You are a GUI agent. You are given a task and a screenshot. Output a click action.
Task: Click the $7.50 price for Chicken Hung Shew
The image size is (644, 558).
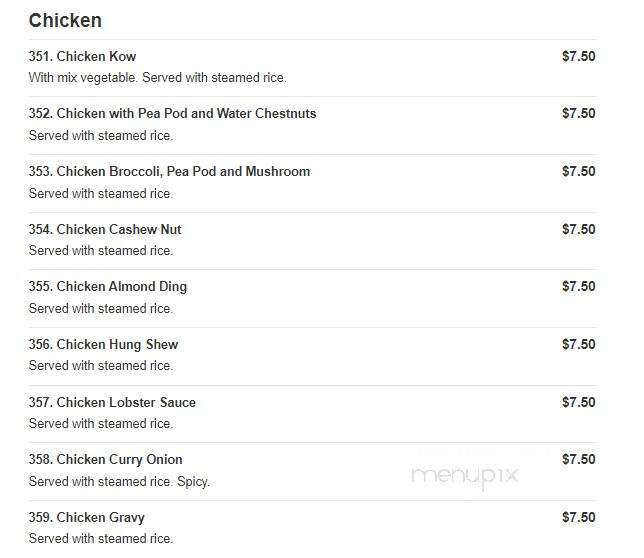pos(579,344)
